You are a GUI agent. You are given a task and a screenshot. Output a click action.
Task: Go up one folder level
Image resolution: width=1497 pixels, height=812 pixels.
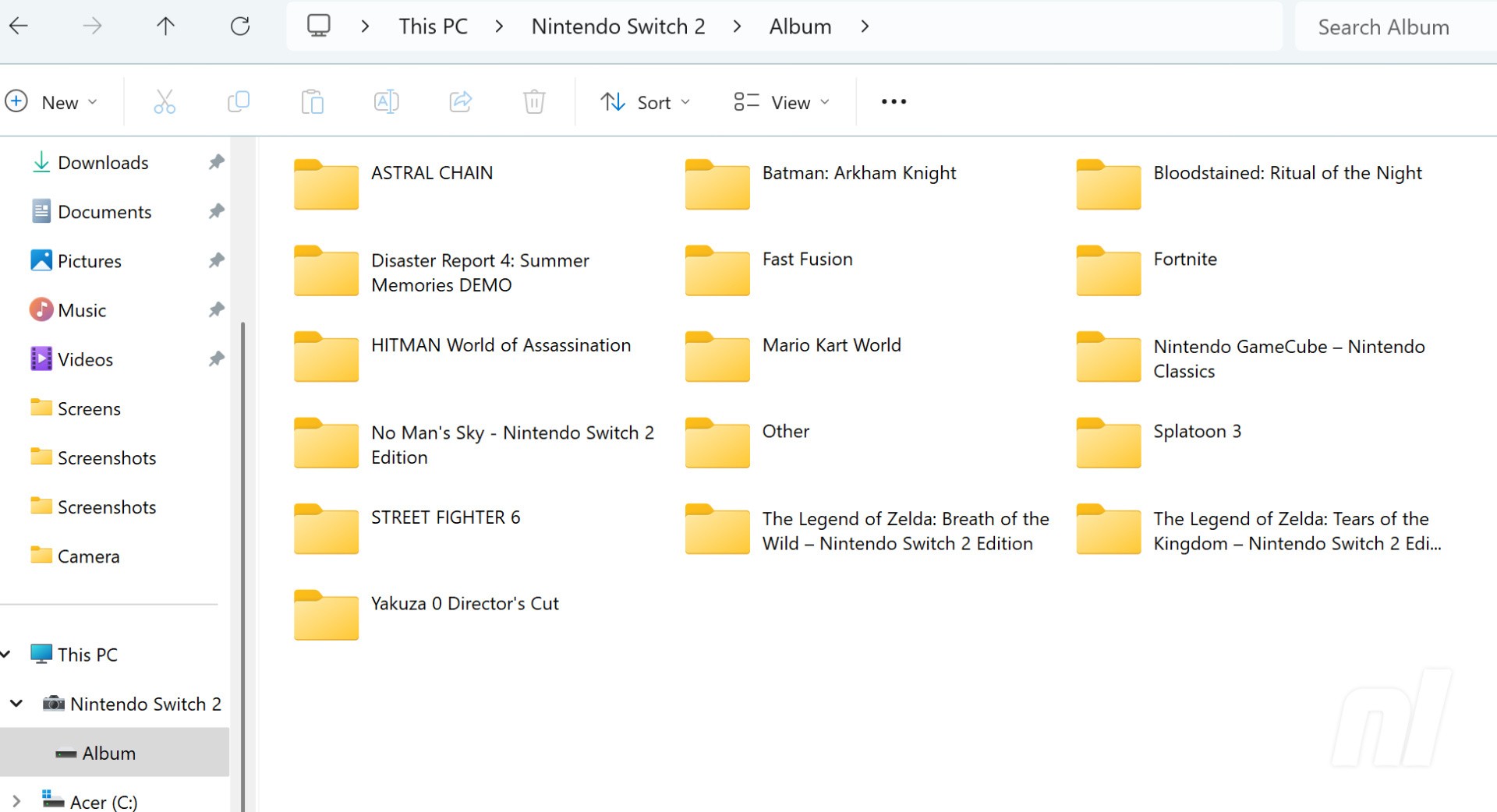(x=165, y=26)
